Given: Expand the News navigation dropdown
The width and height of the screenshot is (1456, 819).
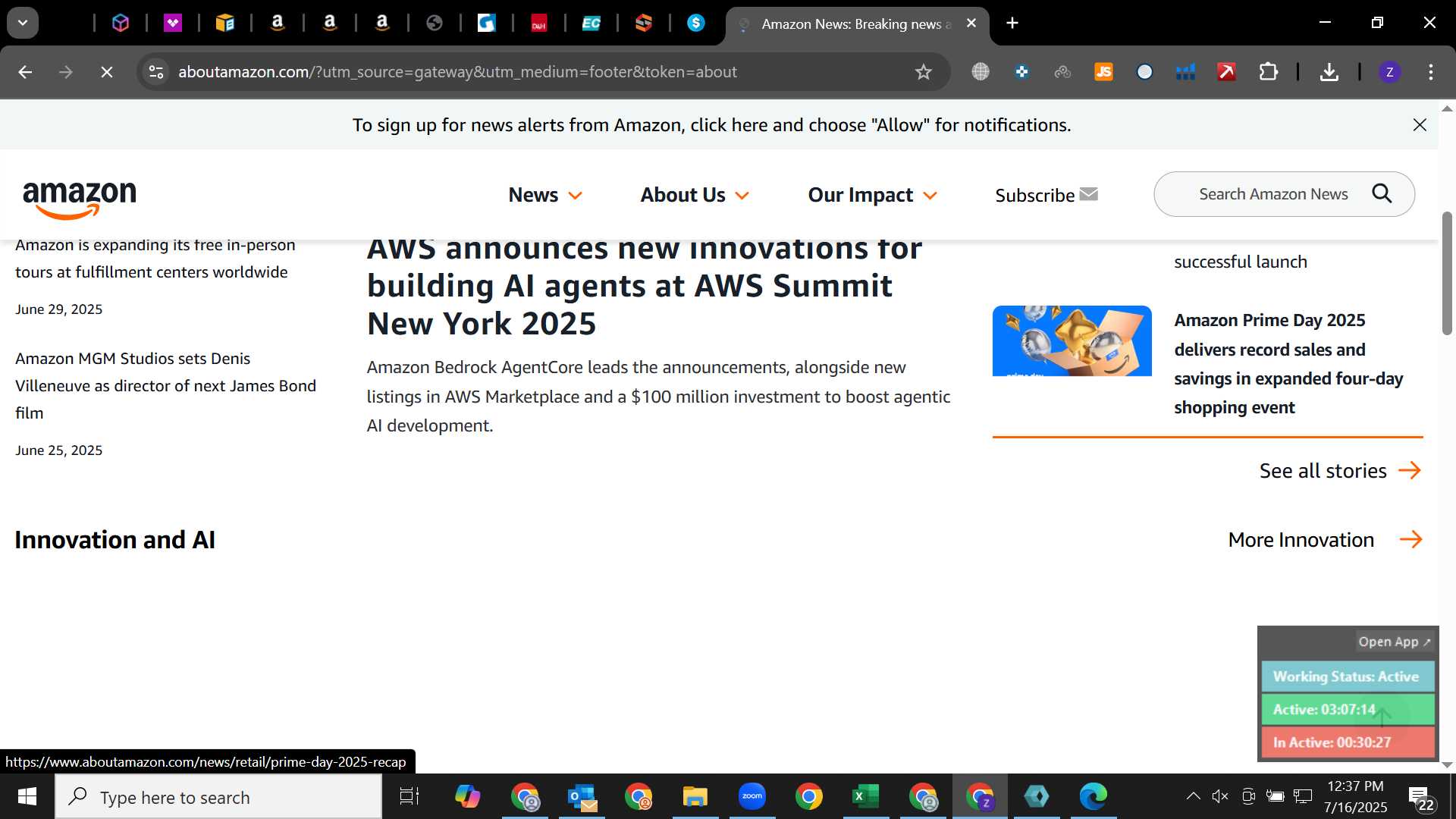Looking at the screenshot, I should tap(545, 195).
